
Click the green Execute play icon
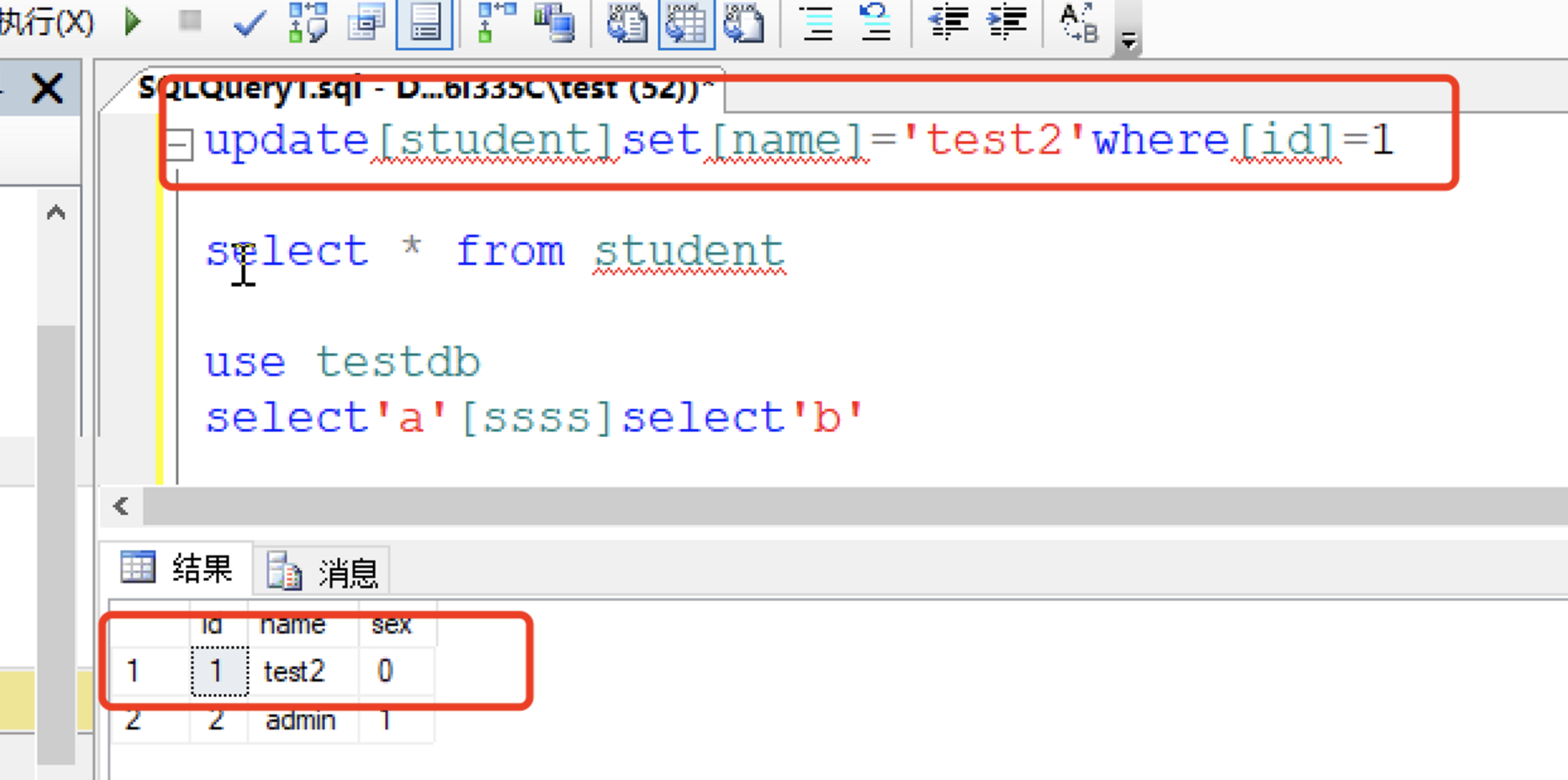click(132, 23)
